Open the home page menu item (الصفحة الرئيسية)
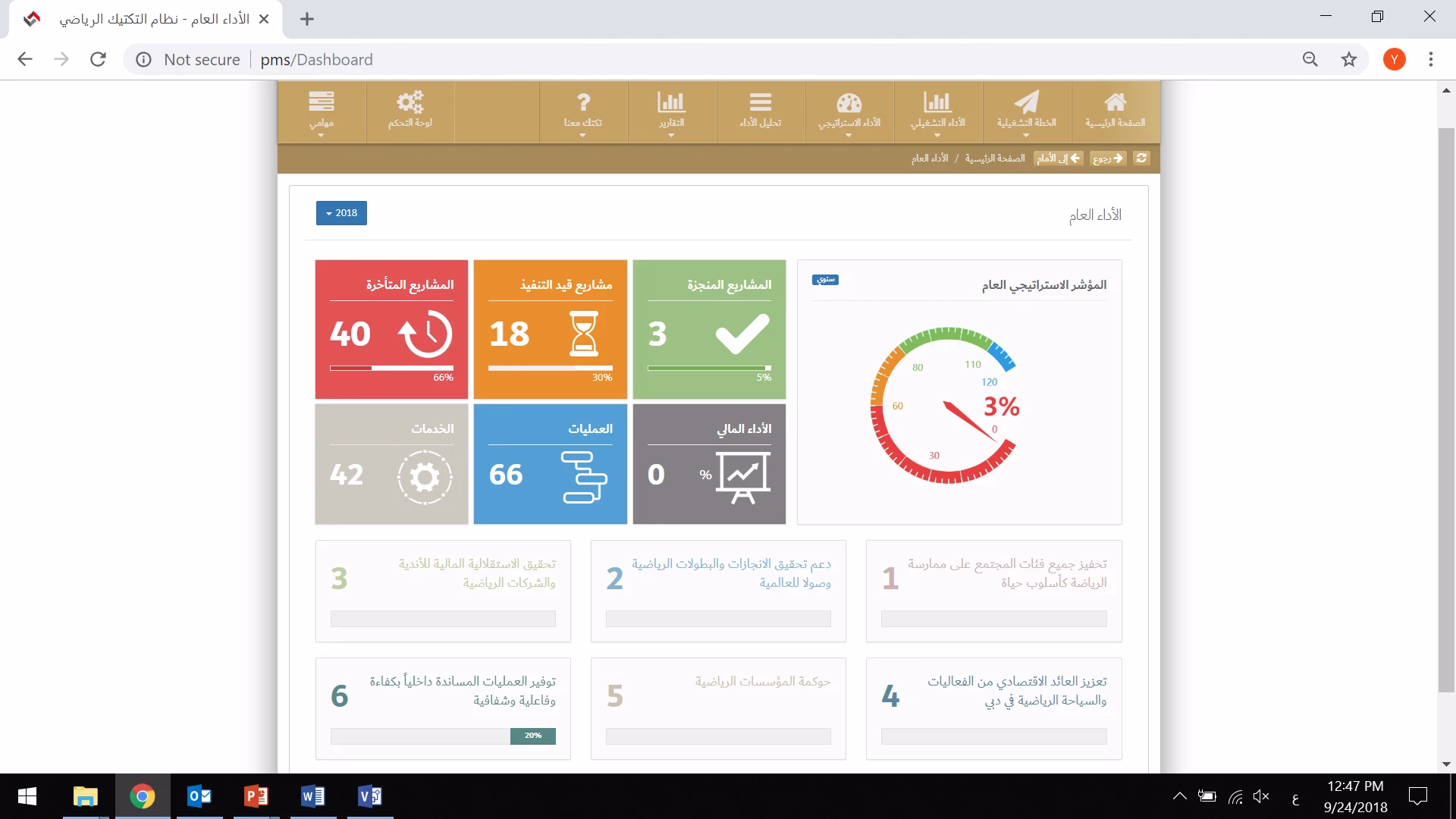 pyautogui.click(x=1115, y=111)
